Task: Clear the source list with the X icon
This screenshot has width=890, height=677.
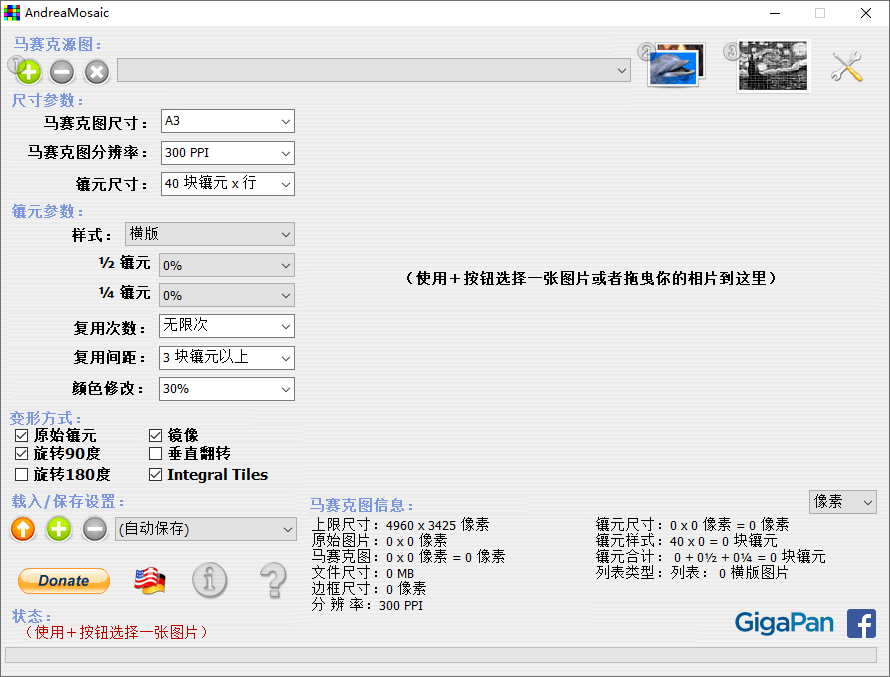Action: [x=94, y=72]
